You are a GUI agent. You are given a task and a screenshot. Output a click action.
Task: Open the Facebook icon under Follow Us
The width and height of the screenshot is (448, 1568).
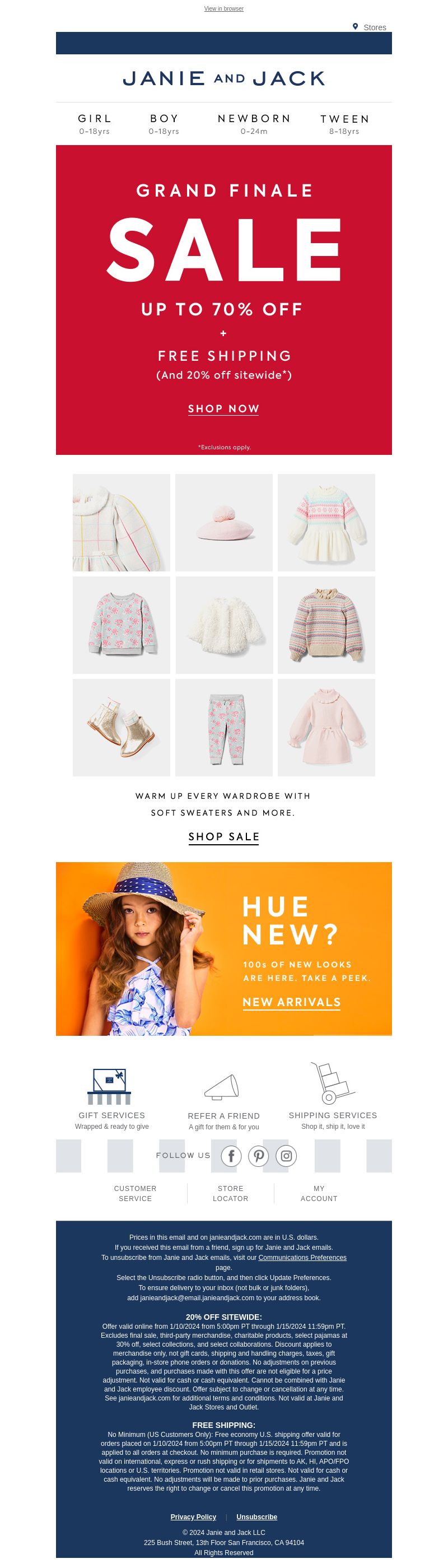231,1156
